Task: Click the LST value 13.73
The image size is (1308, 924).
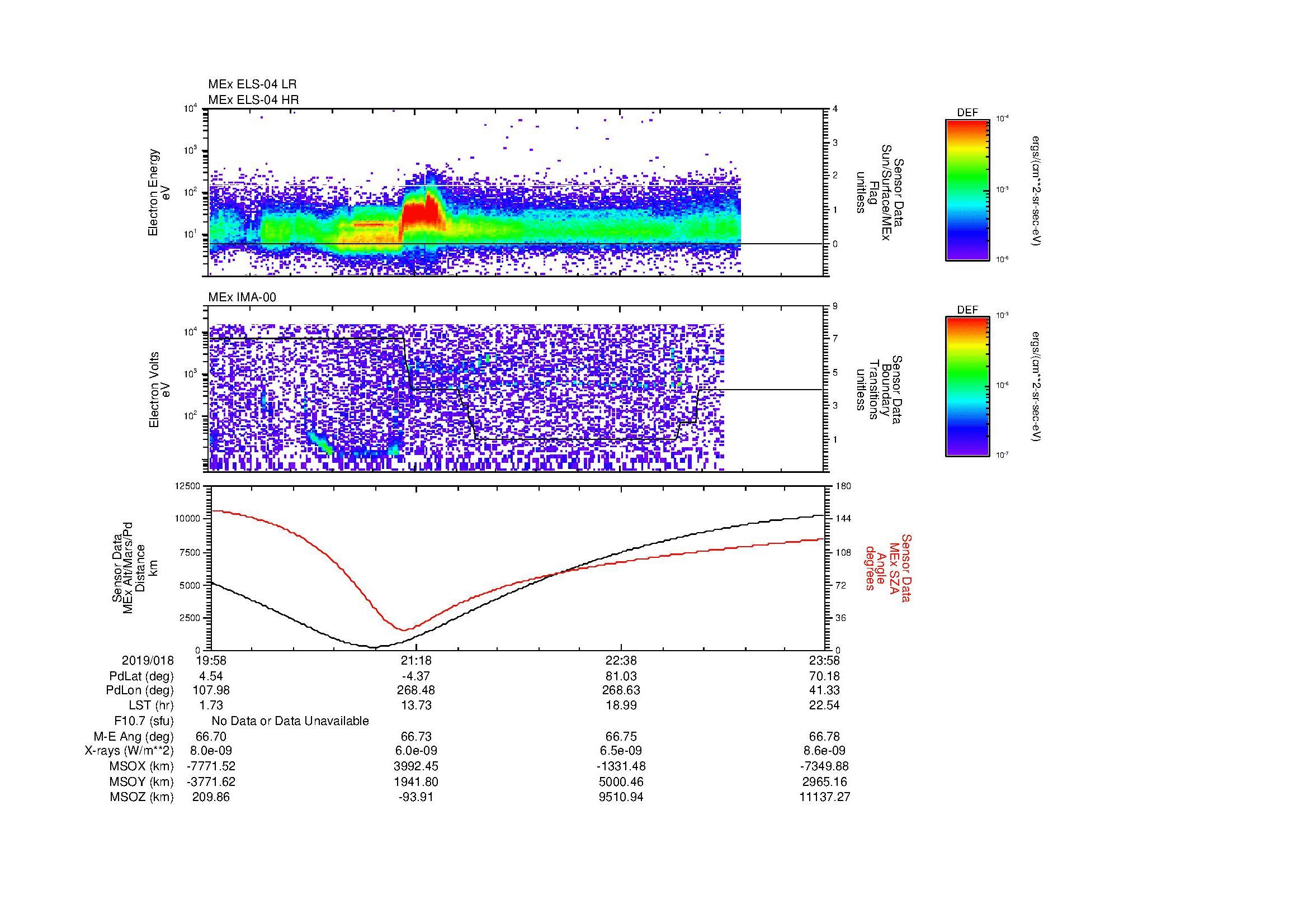Action: pyautogui.click(x=416, y=705)
